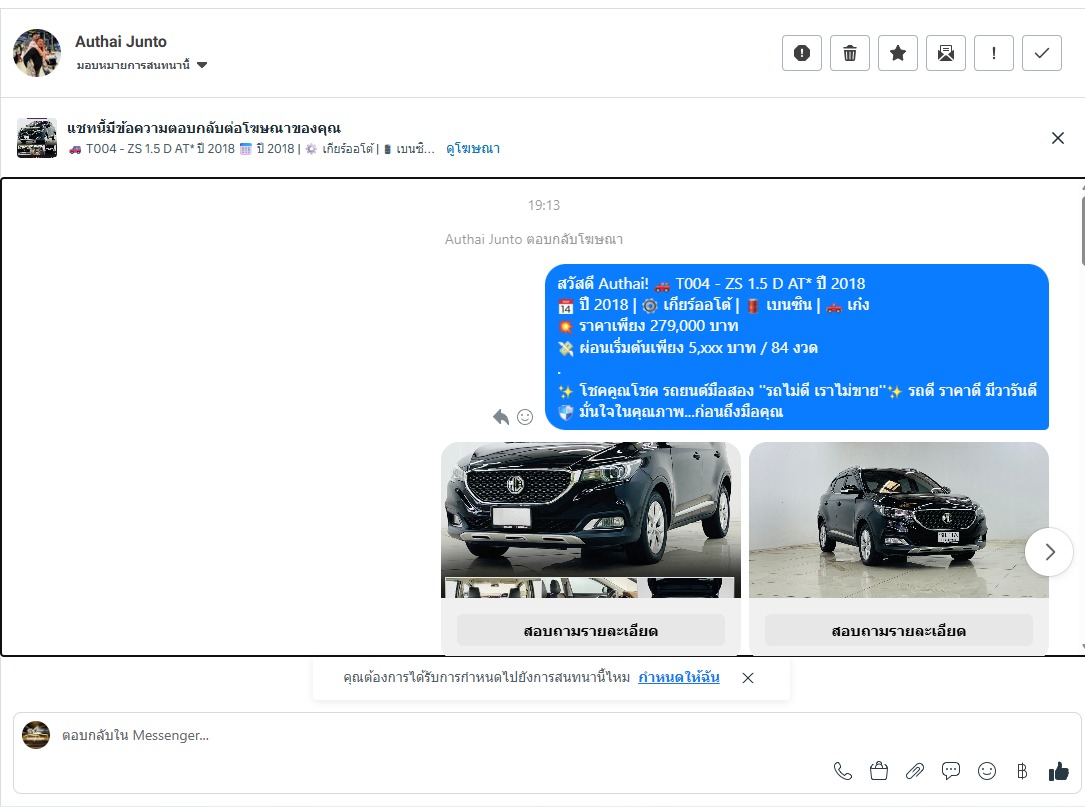The image size is (1085, 807).
Task: Open the ดูโฆษณา ad link
Action: pyautogui.click(x=473, y=149)
